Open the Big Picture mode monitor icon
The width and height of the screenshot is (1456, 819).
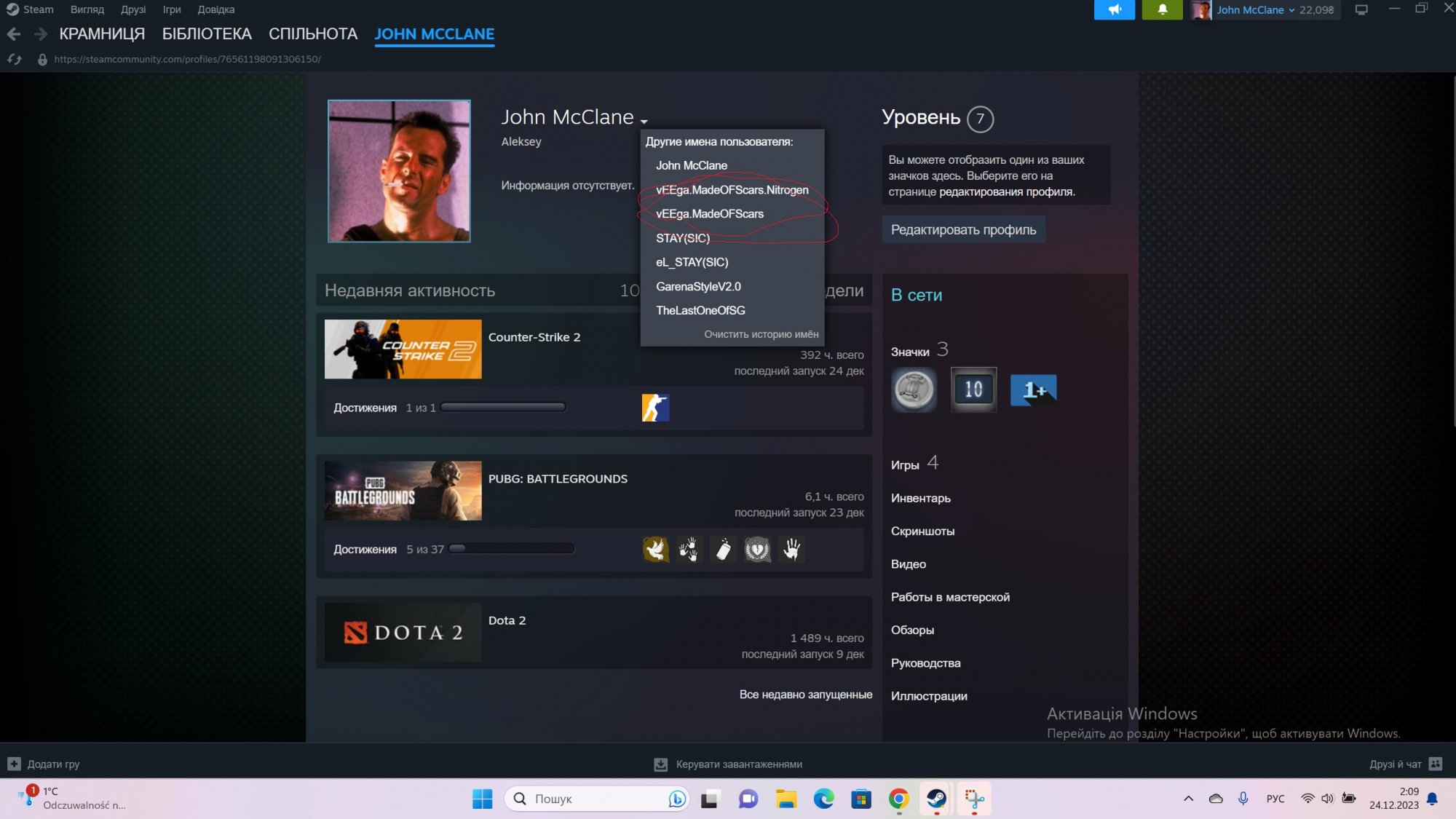coord(1361,9)
